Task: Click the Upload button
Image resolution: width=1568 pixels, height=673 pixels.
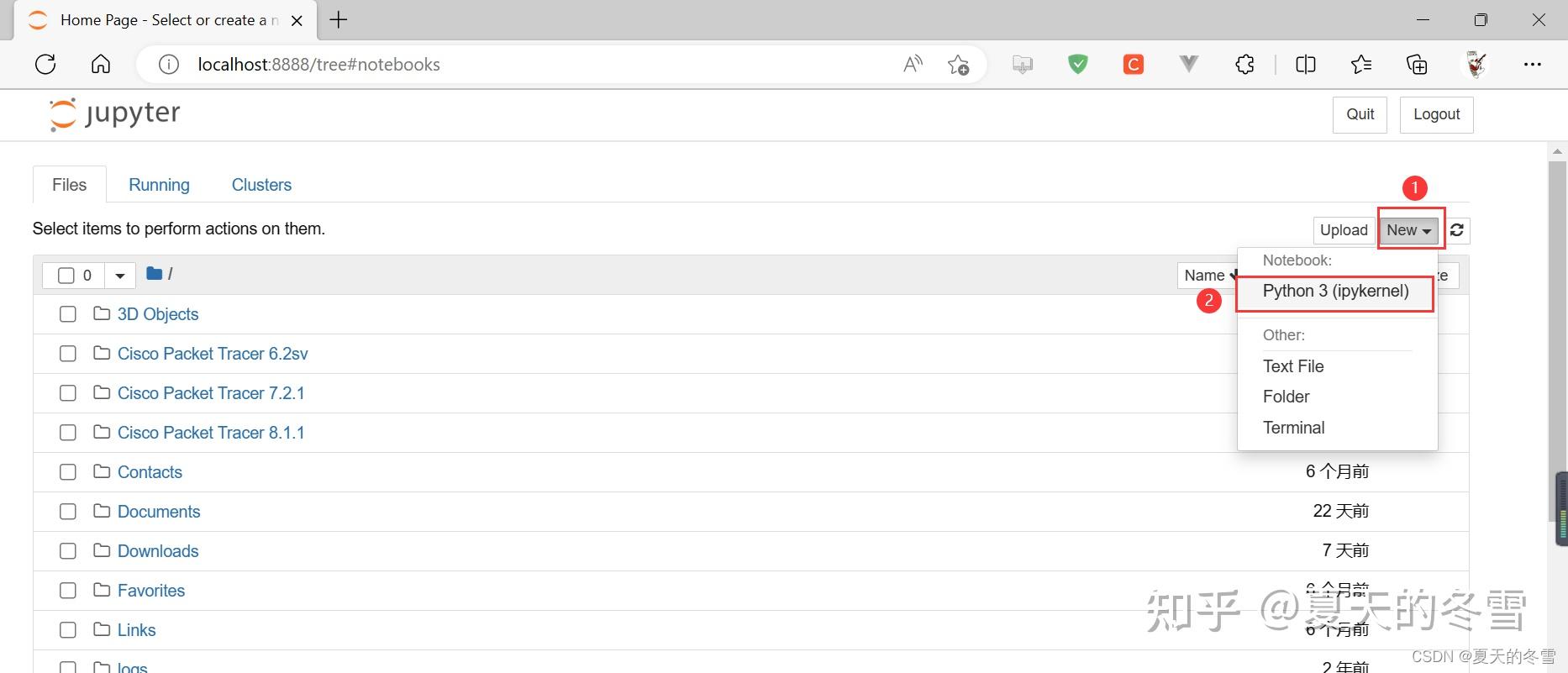Action: pyautogui.click(x=1344, y=230)
